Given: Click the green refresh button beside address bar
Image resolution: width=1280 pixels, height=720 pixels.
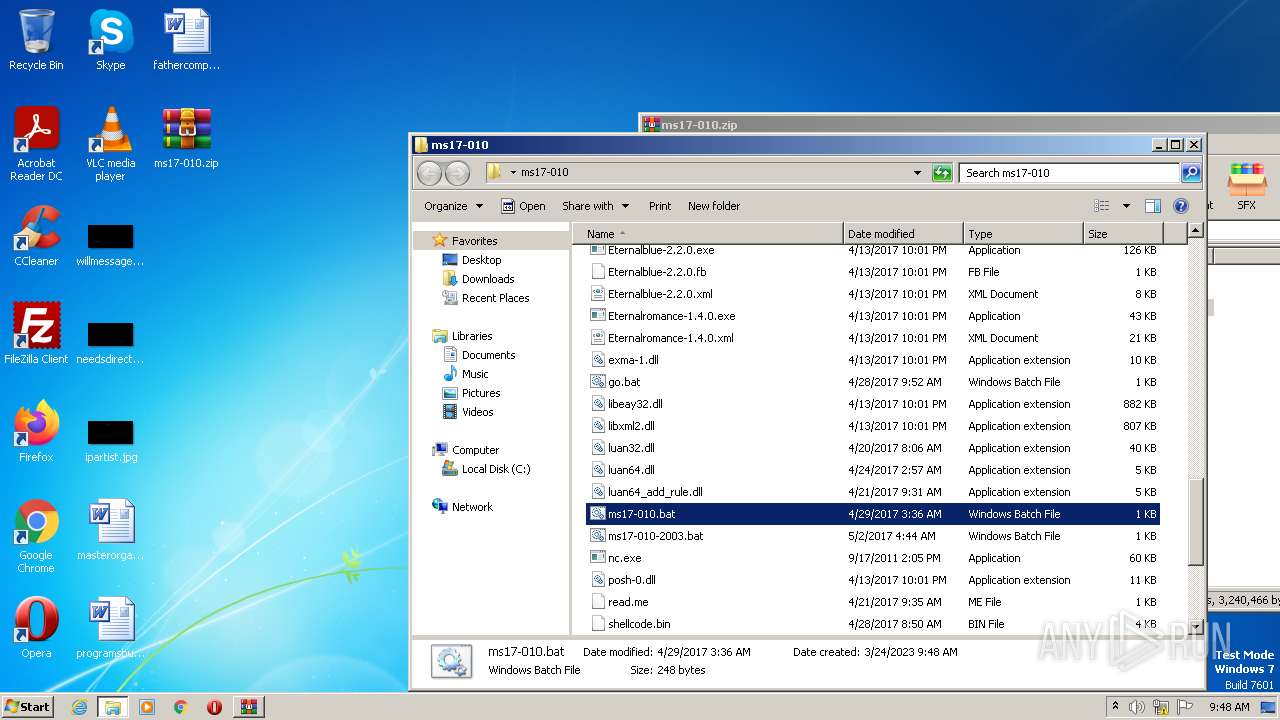Looking at the screenshot, I should 942,173.
